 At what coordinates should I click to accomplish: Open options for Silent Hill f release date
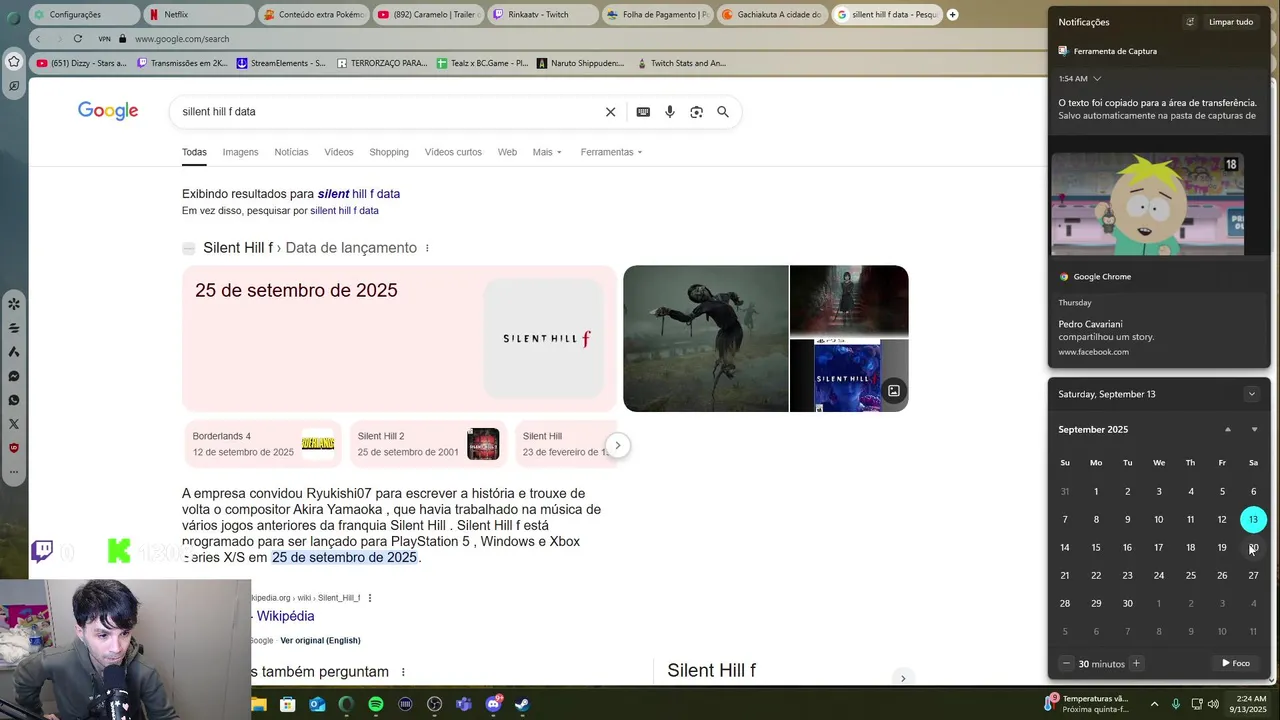[427, 248]
